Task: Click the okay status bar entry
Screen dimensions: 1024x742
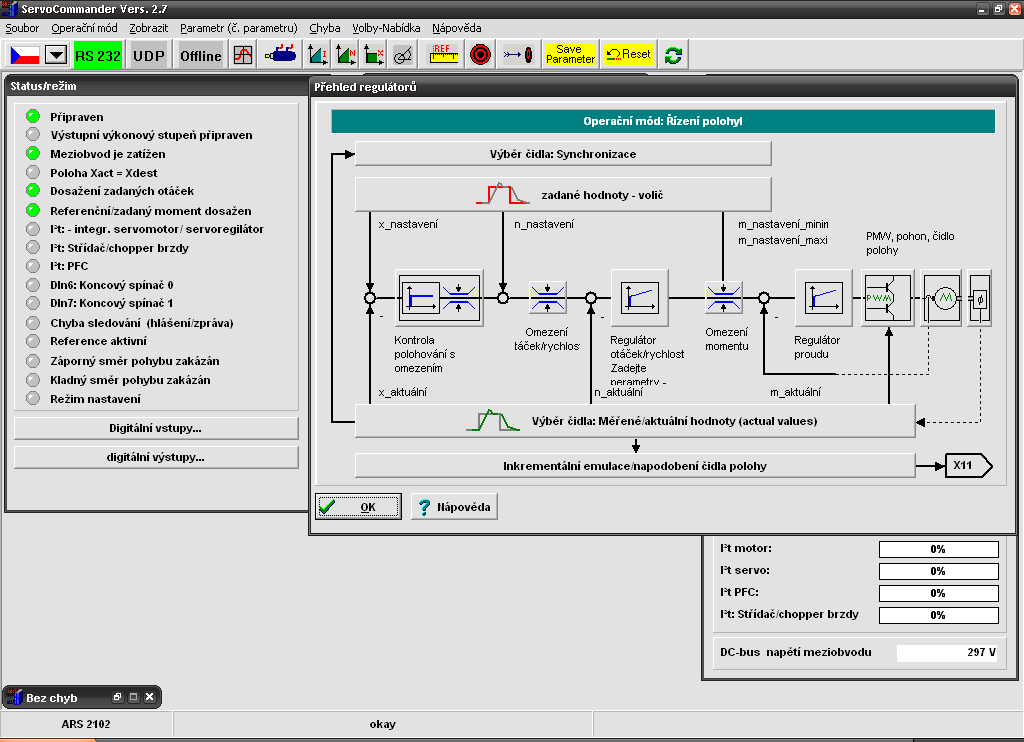Action: pos(383,724)
